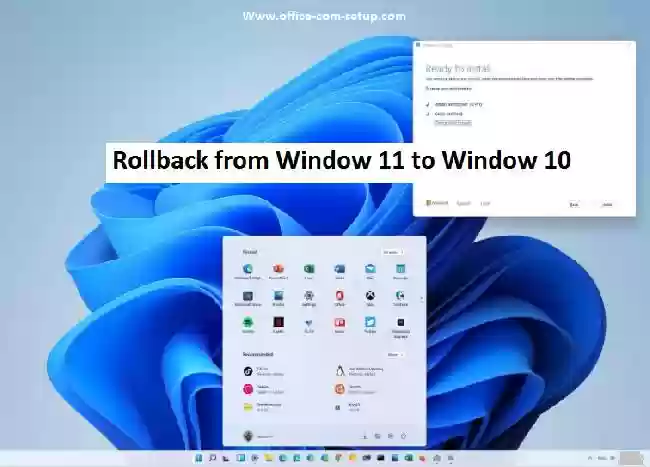Viewport: 650px width, 467px height.
Task: Open the orange circle recommended item
Action: [x=356, y=389]
